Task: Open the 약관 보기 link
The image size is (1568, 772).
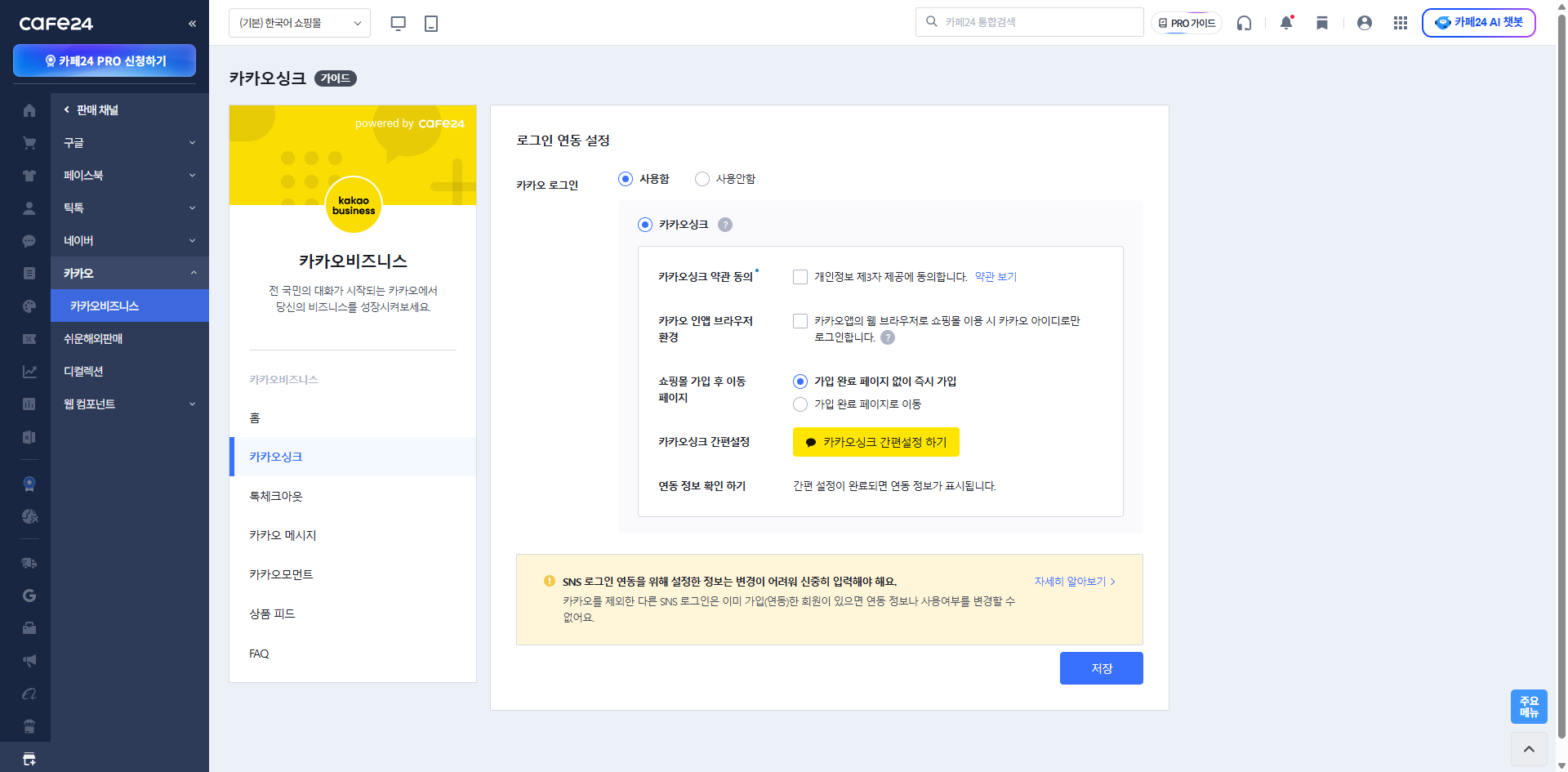Action: [996, 277]
